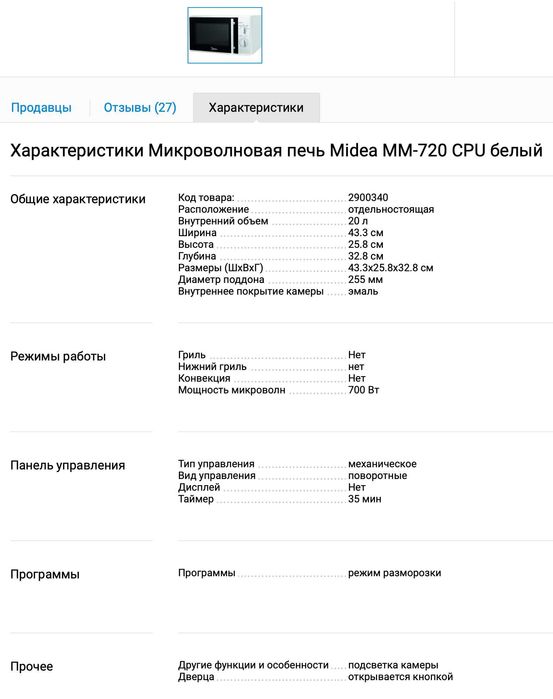Click the value 255 мм
Image resolution: width=553 pixels, height=699 pixels.
tap(365, 280)
